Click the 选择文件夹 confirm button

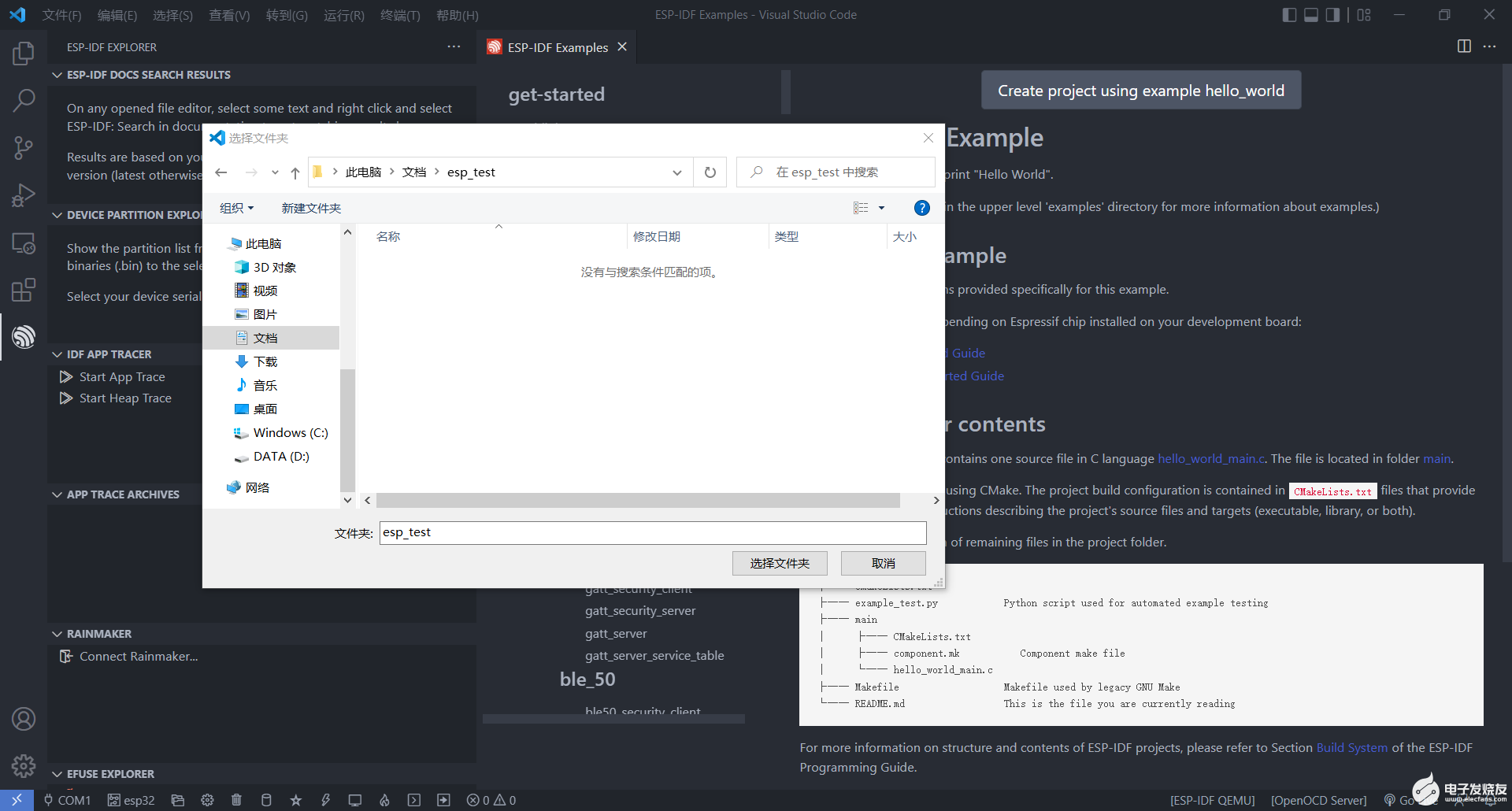click(x=780, y=563)
